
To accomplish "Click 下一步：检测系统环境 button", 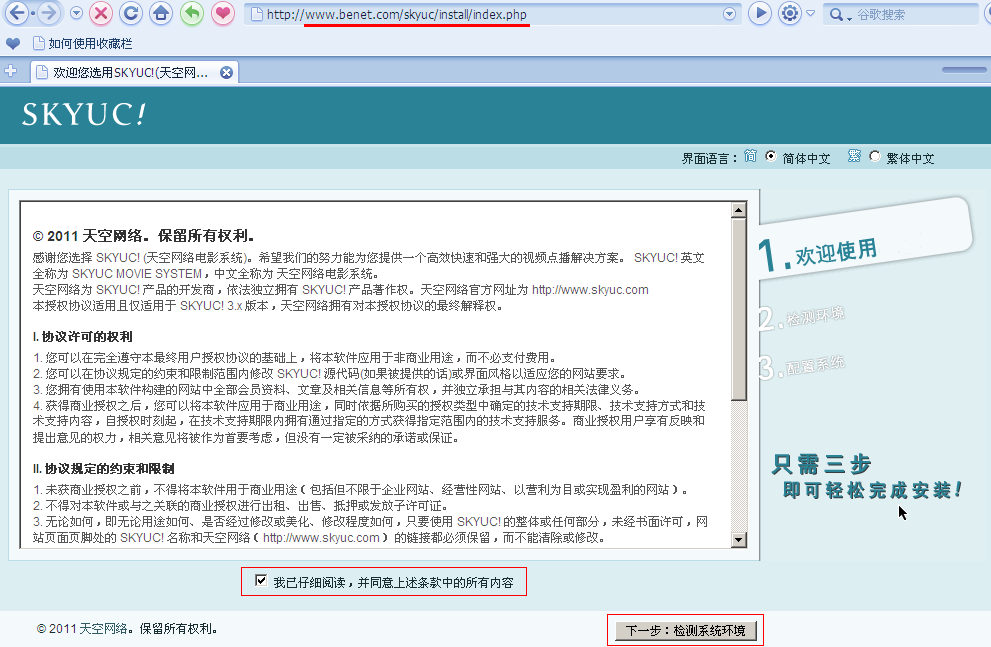I will click(686, 631).
